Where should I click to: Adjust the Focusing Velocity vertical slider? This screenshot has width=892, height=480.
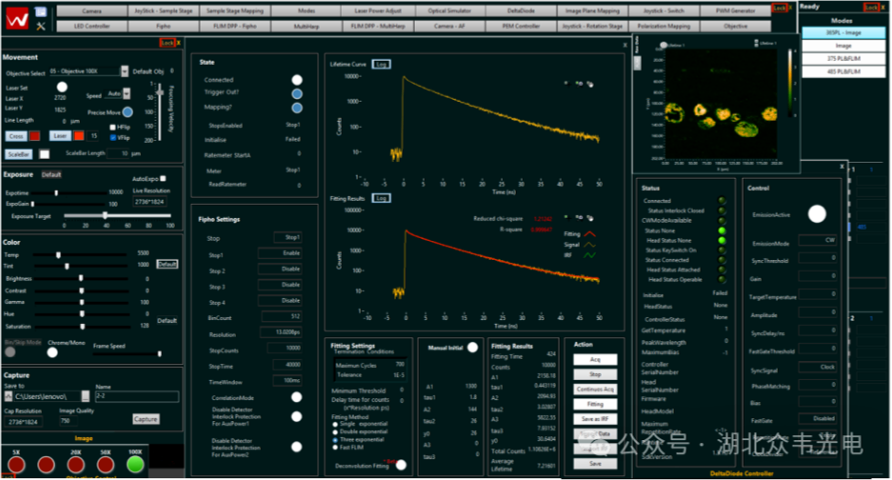pos(160,112)
